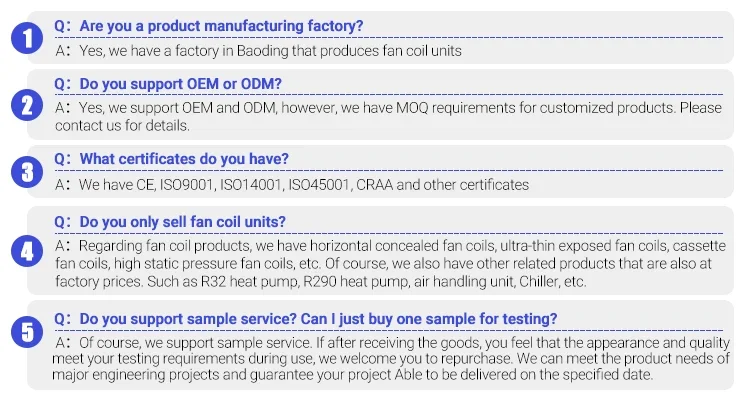Click the blue number 2 badge
Viewport: 750px width, 400px height.
click(24, 104)
